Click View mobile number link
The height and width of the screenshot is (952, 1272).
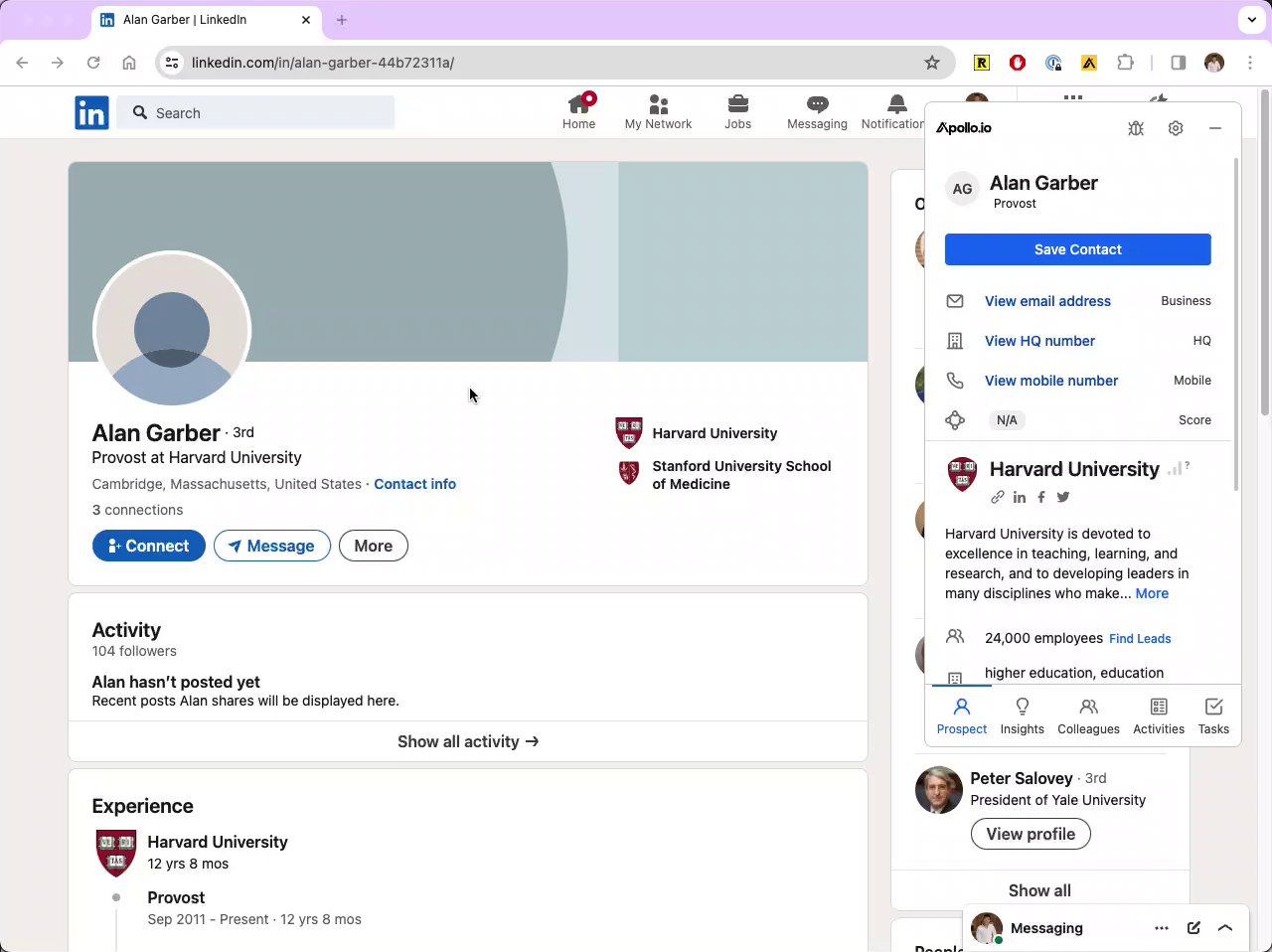coord(1051,381)
